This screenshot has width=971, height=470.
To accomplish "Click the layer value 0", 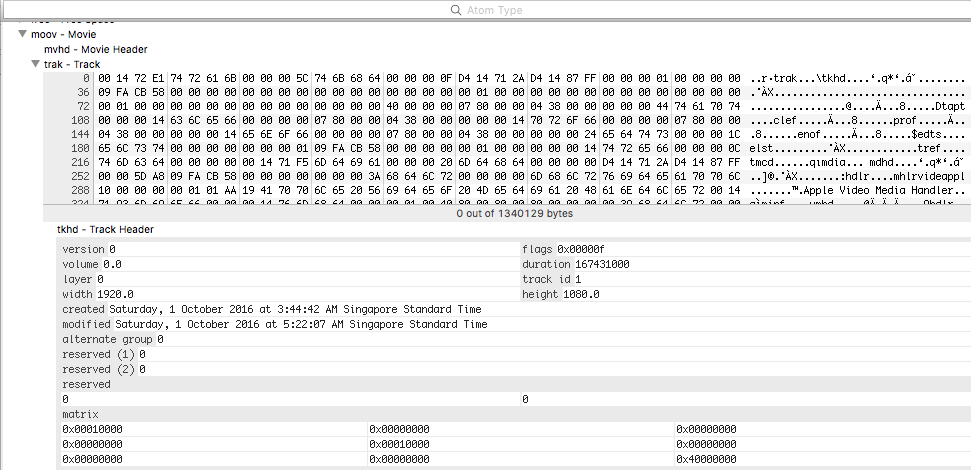I will tap(100, 279).
